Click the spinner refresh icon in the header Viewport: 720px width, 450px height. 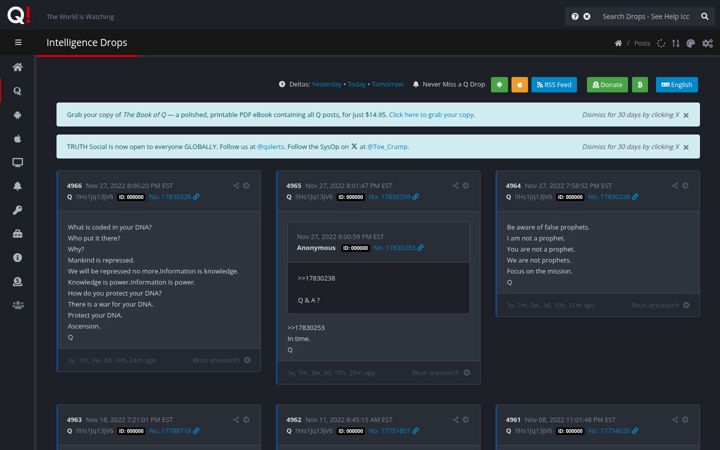coord(661,43)
